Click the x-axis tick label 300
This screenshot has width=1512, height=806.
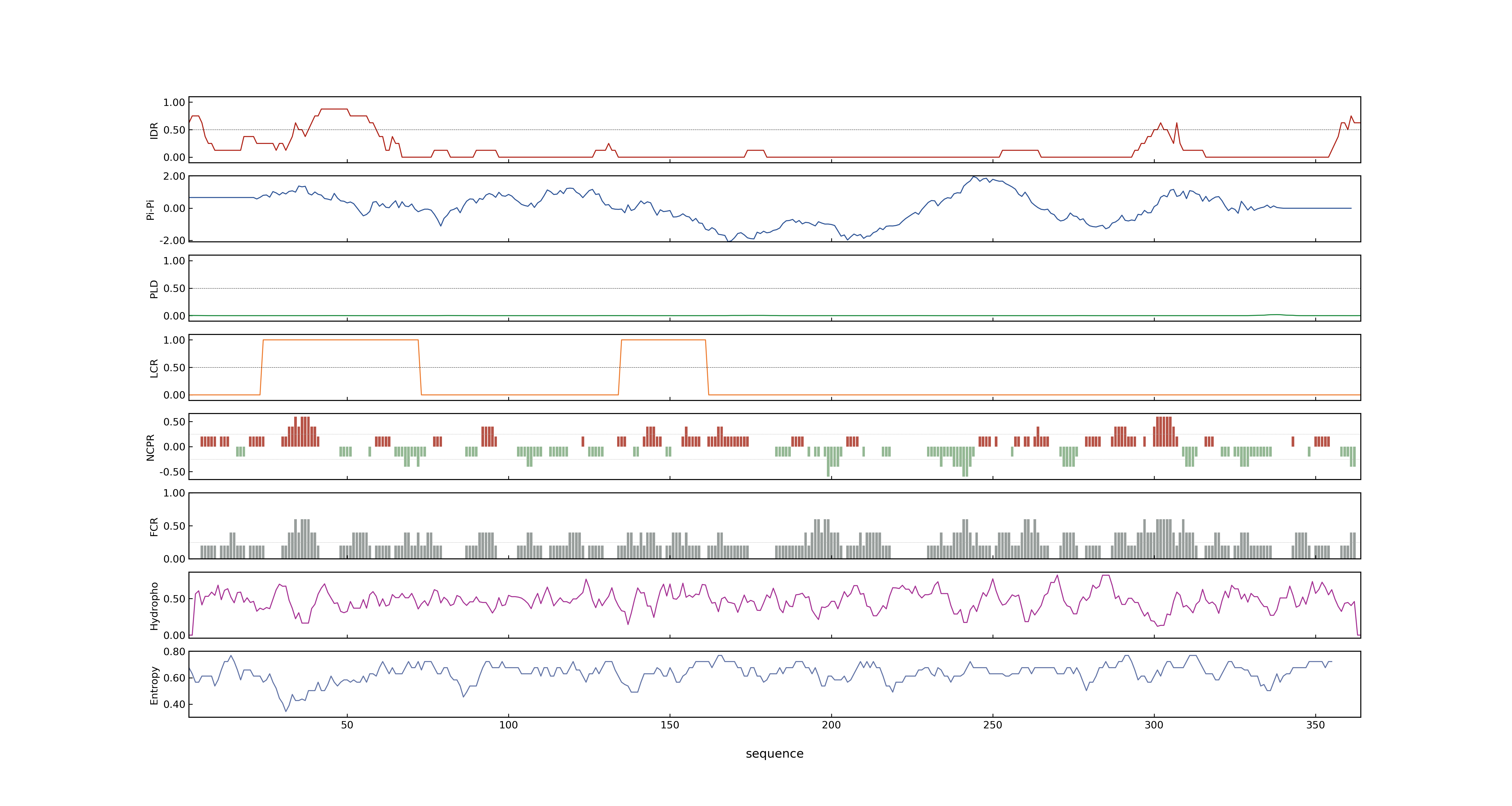(x=1154, y=725)
